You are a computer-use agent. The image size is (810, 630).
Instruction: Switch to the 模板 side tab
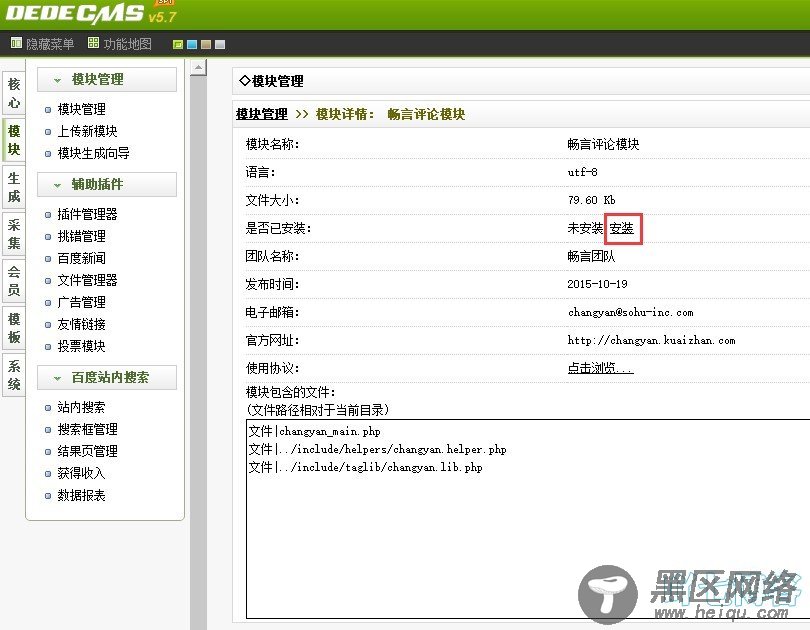pos(14,328)
